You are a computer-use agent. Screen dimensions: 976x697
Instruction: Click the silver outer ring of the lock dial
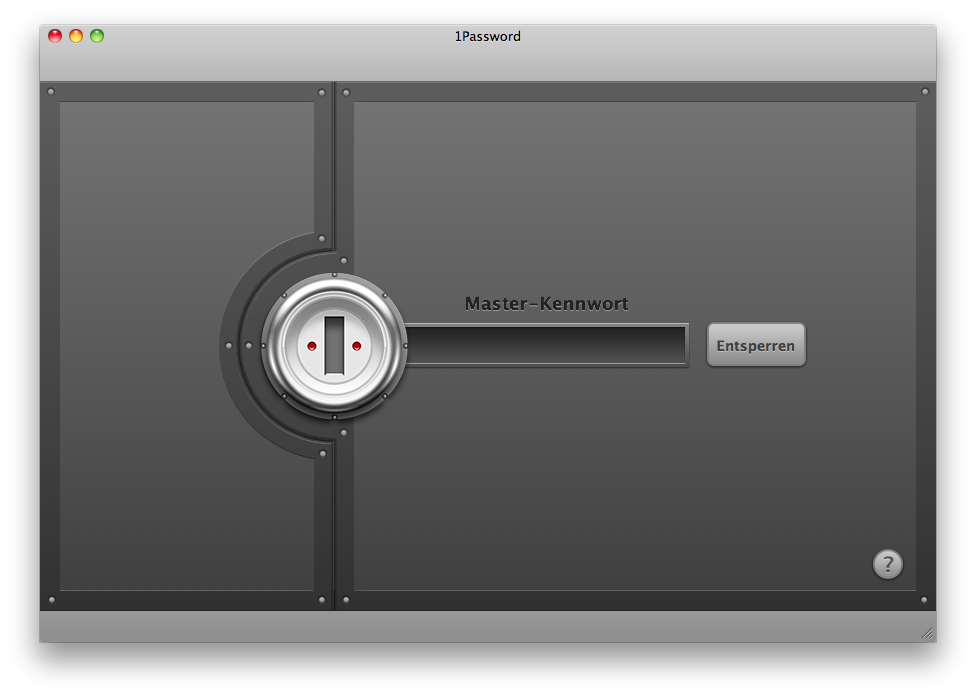[334, 282]
